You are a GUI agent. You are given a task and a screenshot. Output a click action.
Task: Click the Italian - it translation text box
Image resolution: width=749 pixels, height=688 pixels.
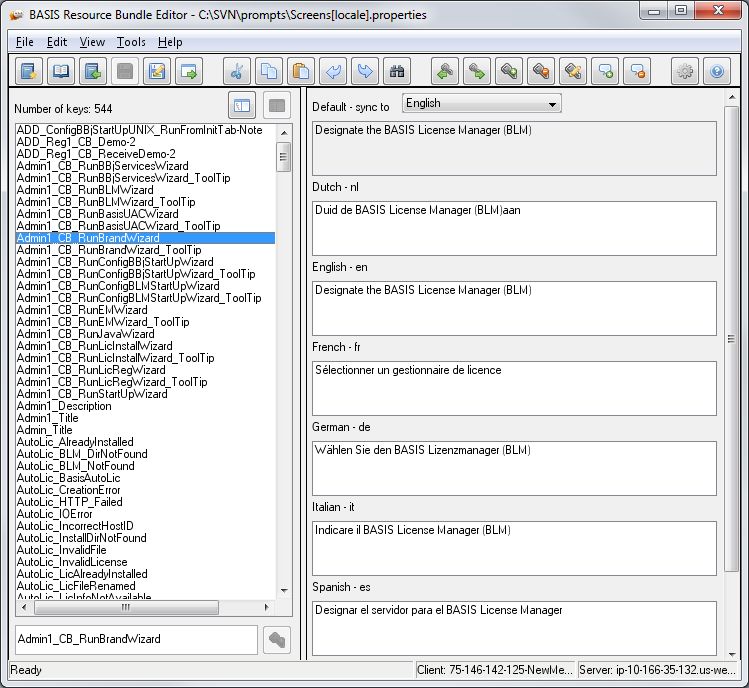(514, 548)
